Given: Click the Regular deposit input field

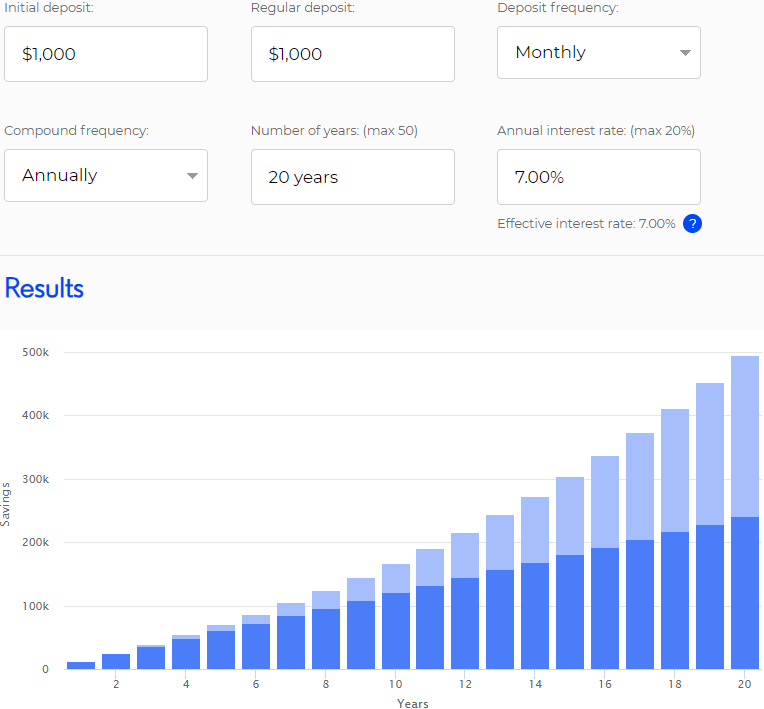Looking at the screenshot, I should [353, 54].
